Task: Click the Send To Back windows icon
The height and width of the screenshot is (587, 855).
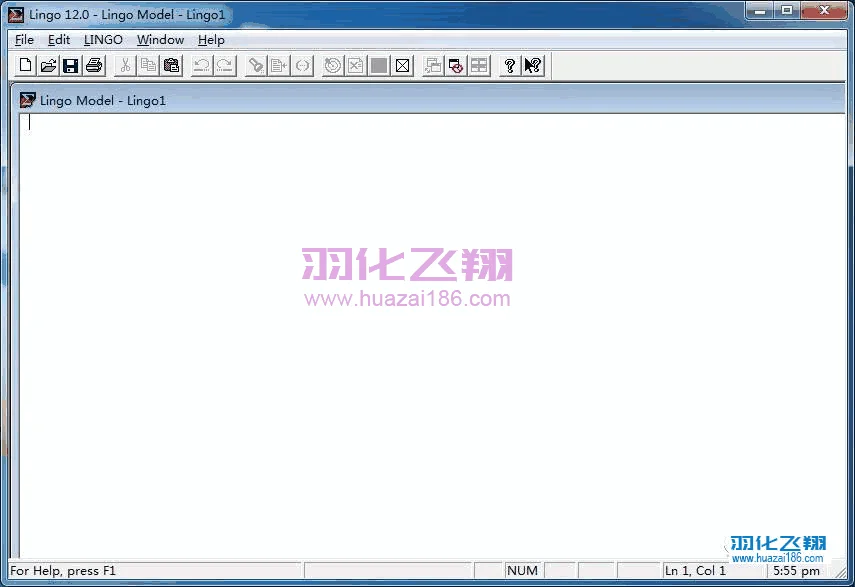Action: (x=433, y=65)
